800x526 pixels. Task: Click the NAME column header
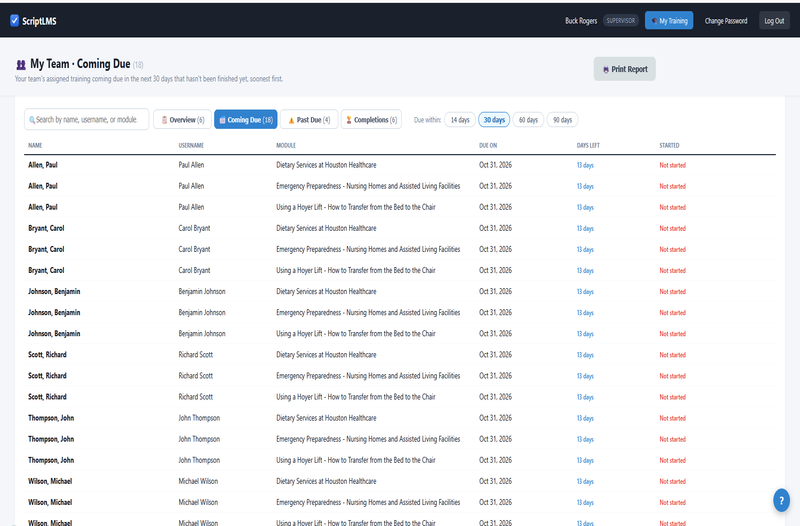coord(35,145)
